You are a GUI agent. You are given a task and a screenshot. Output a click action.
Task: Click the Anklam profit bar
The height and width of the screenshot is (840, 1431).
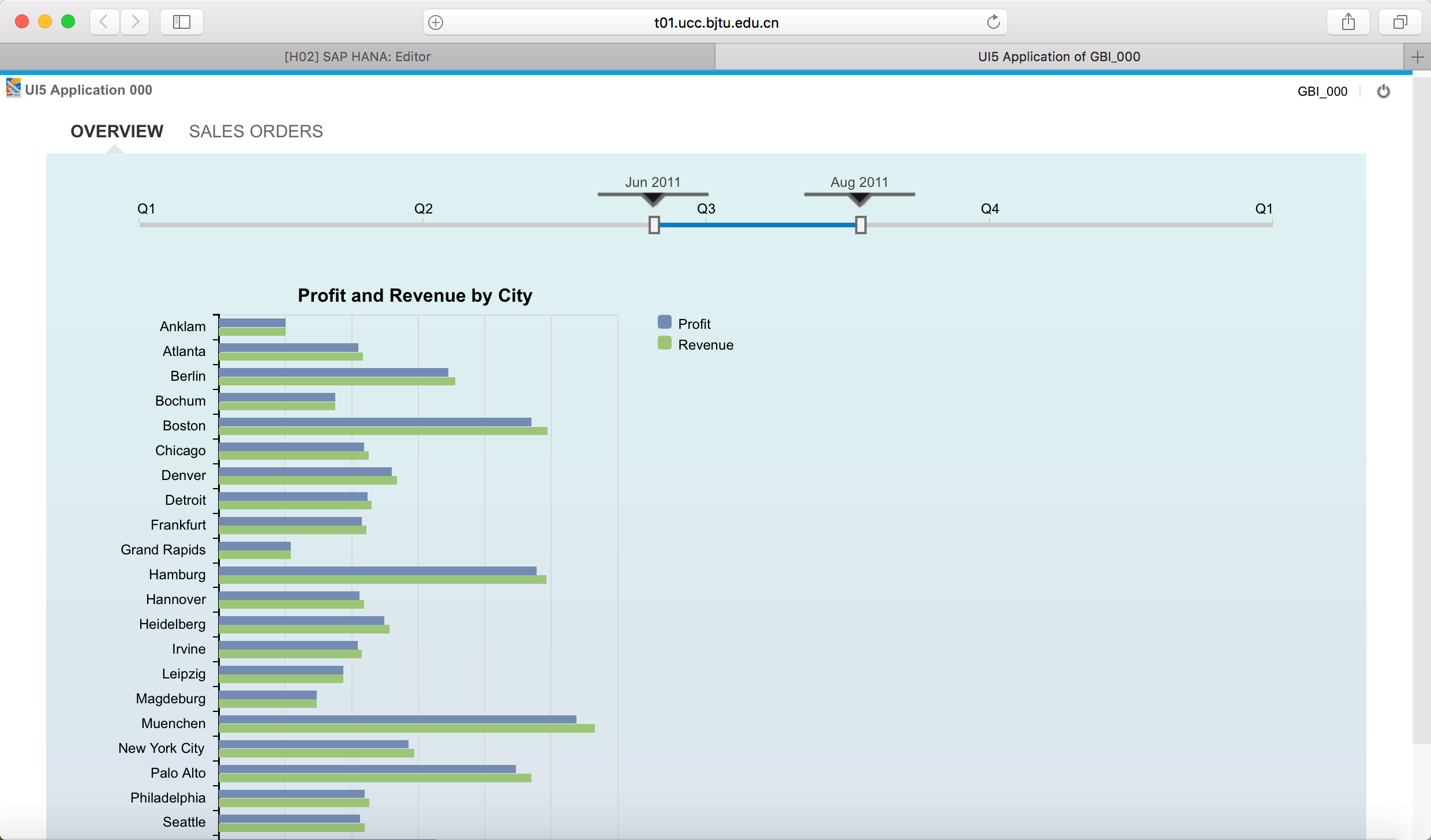coord(252,322)
